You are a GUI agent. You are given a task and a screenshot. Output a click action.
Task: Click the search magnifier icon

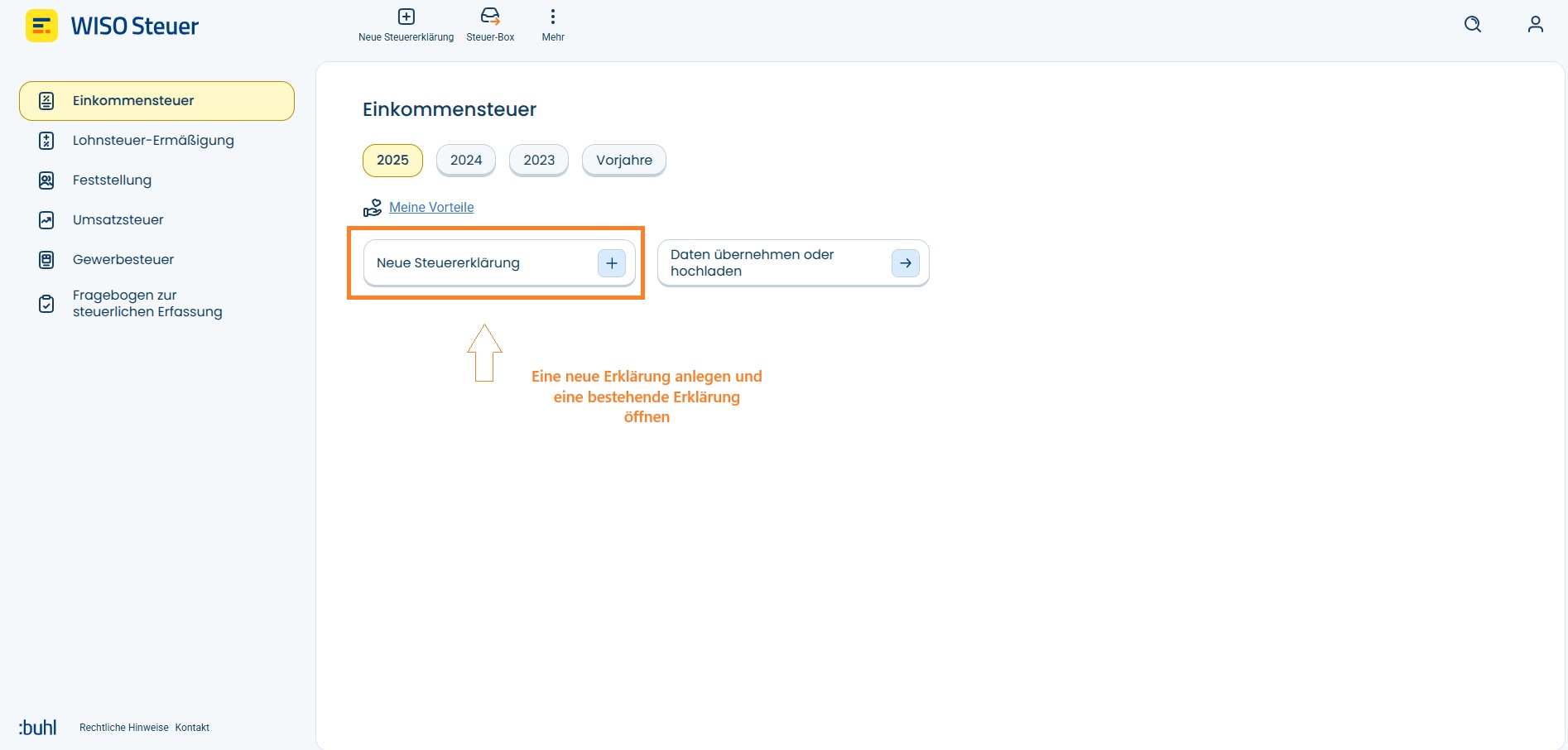1473,24
